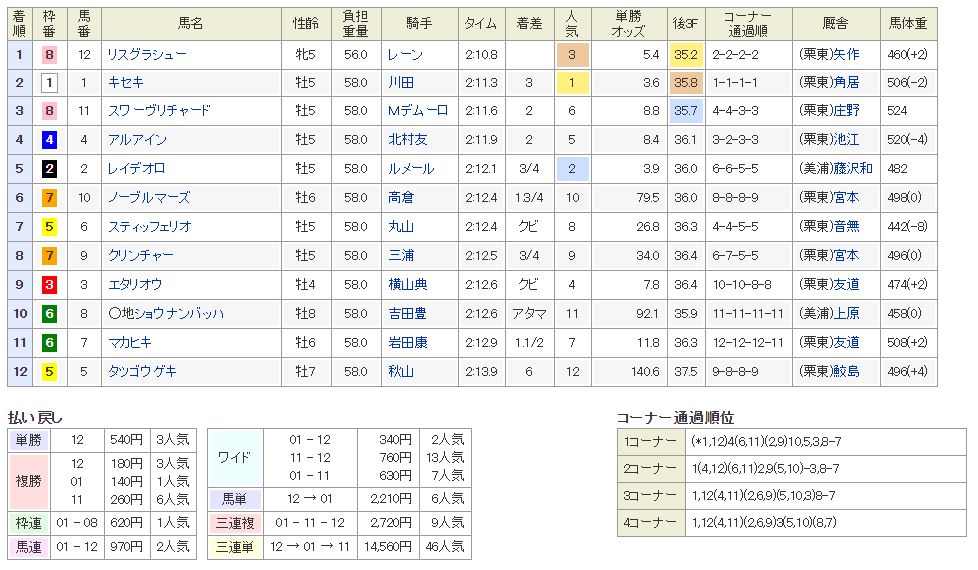978x570 pixels.
Task: Open jockey link 高倉
Action: 401,198
